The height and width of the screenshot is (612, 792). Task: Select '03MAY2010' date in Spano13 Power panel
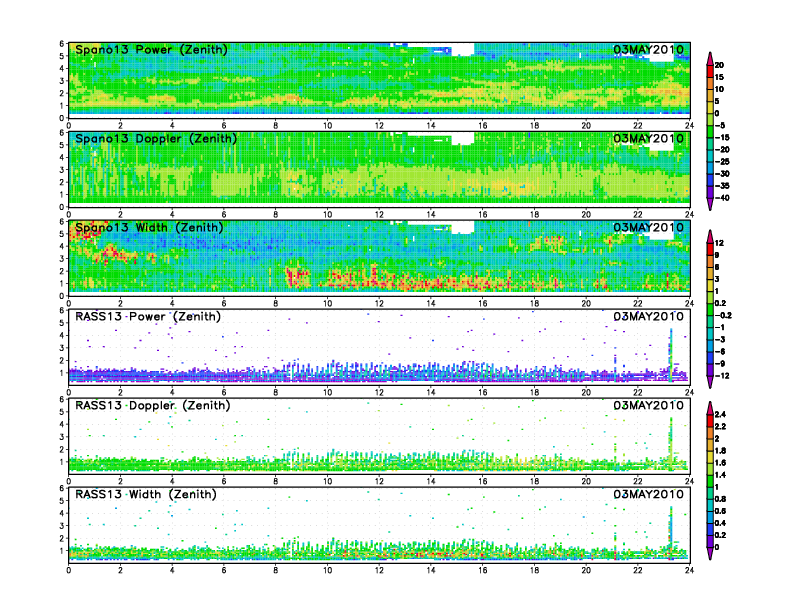tap(649, 49)
